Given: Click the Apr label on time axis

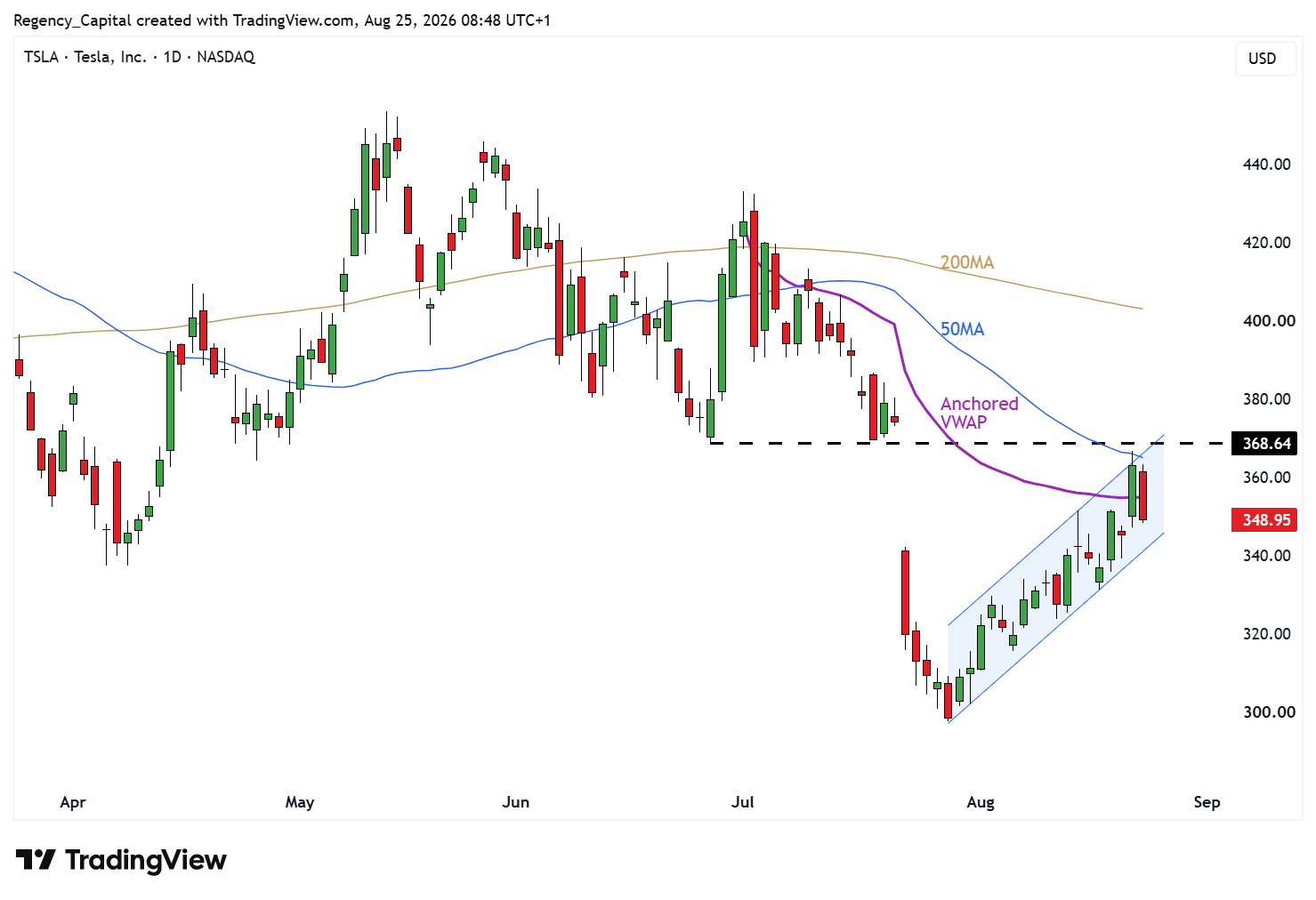Looking at the screenshot, I should pos(73,802).
